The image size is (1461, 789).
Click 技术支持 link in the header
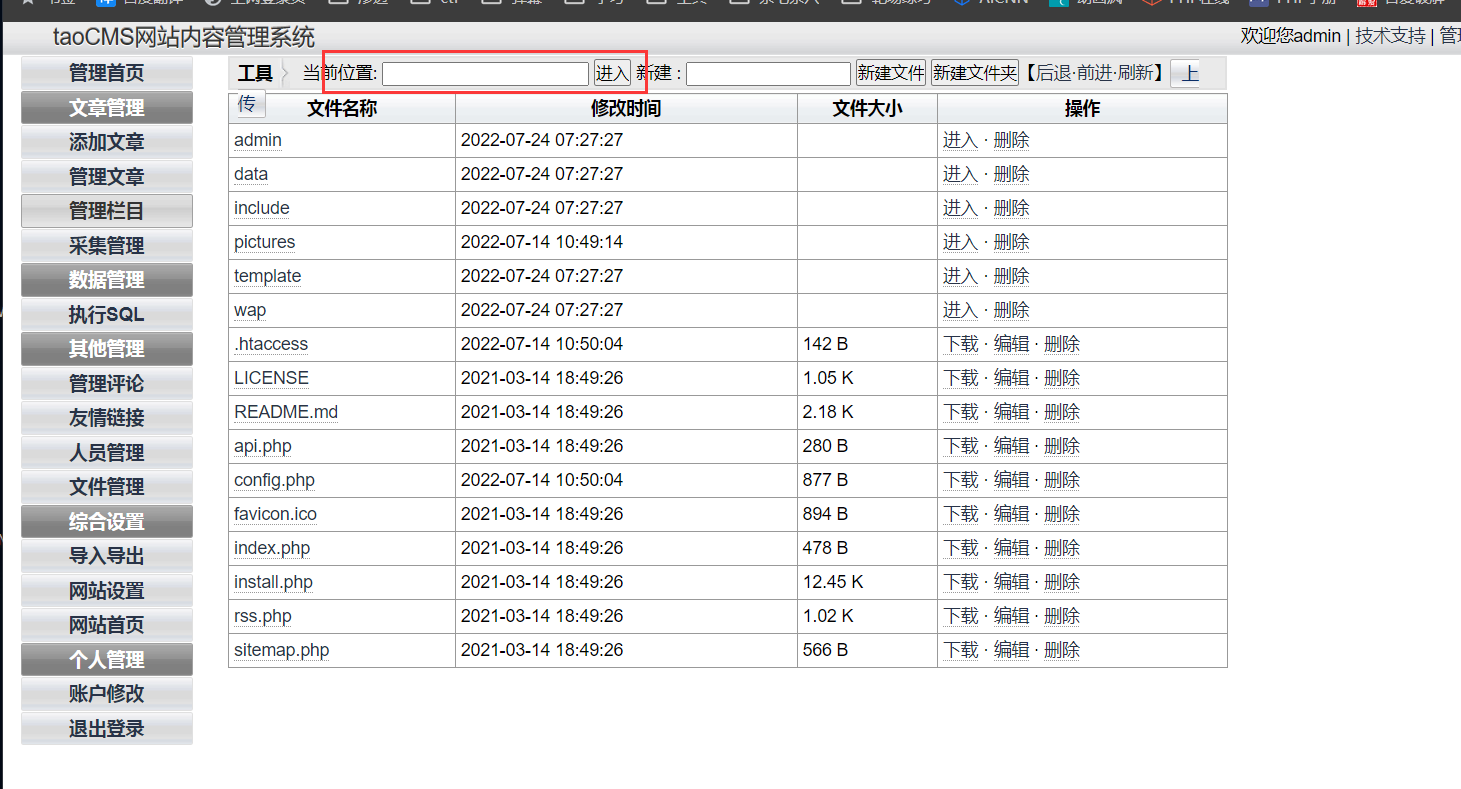pos(1390,36)
